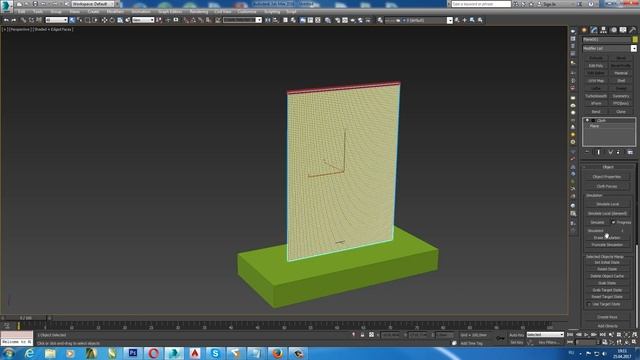The width and height of the screenshot is (640, 360).
Task: Open Skype from the Windows taskbar
Action: 215,353
